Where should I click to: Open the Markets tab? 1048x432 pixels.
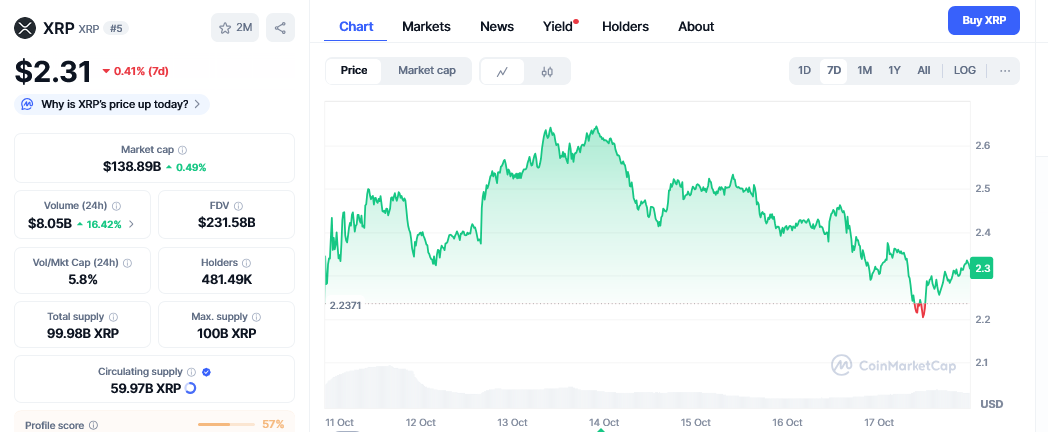[426, 26]
